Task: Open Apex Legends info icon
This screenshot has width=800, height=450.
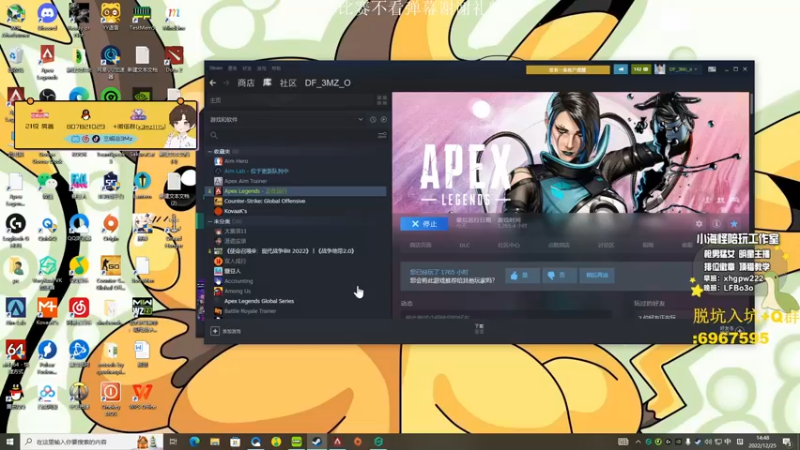Action: [x=716, y=224]
